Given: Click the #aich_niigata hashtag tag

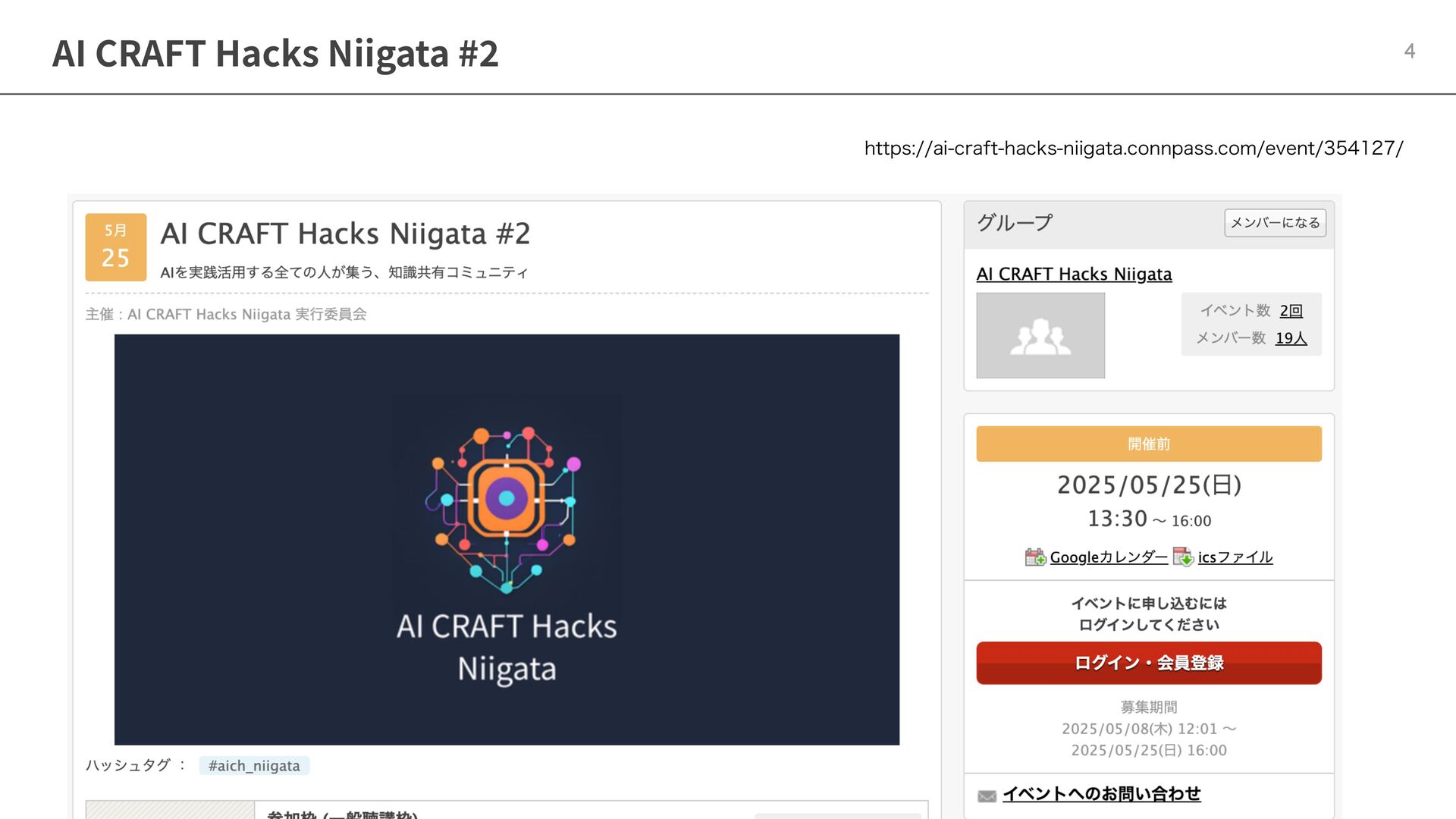Looking at the screenshot, I should click(x=254, y=766).
